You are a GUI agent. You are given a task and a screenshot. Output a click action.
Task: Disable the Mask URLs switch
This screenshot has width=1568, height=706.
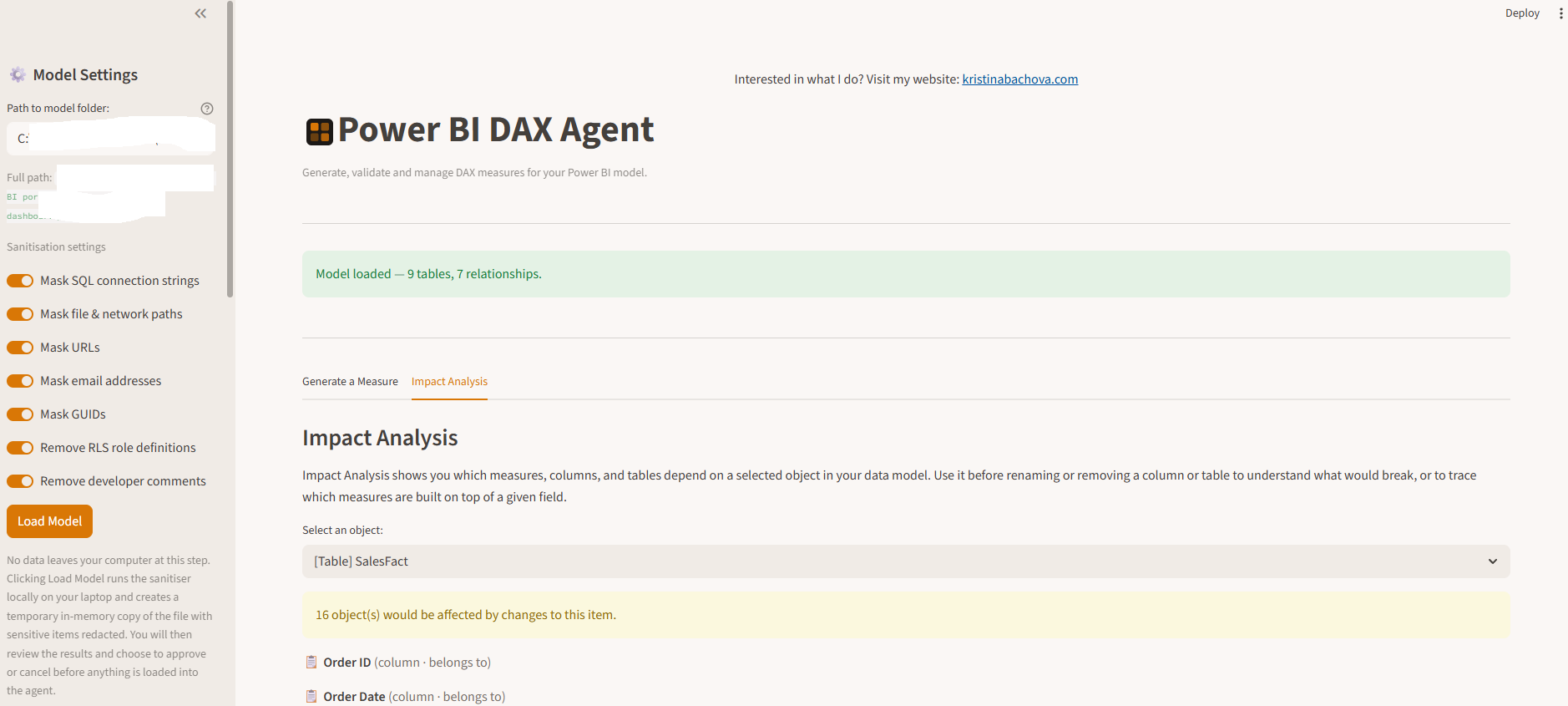pos(20,348)
